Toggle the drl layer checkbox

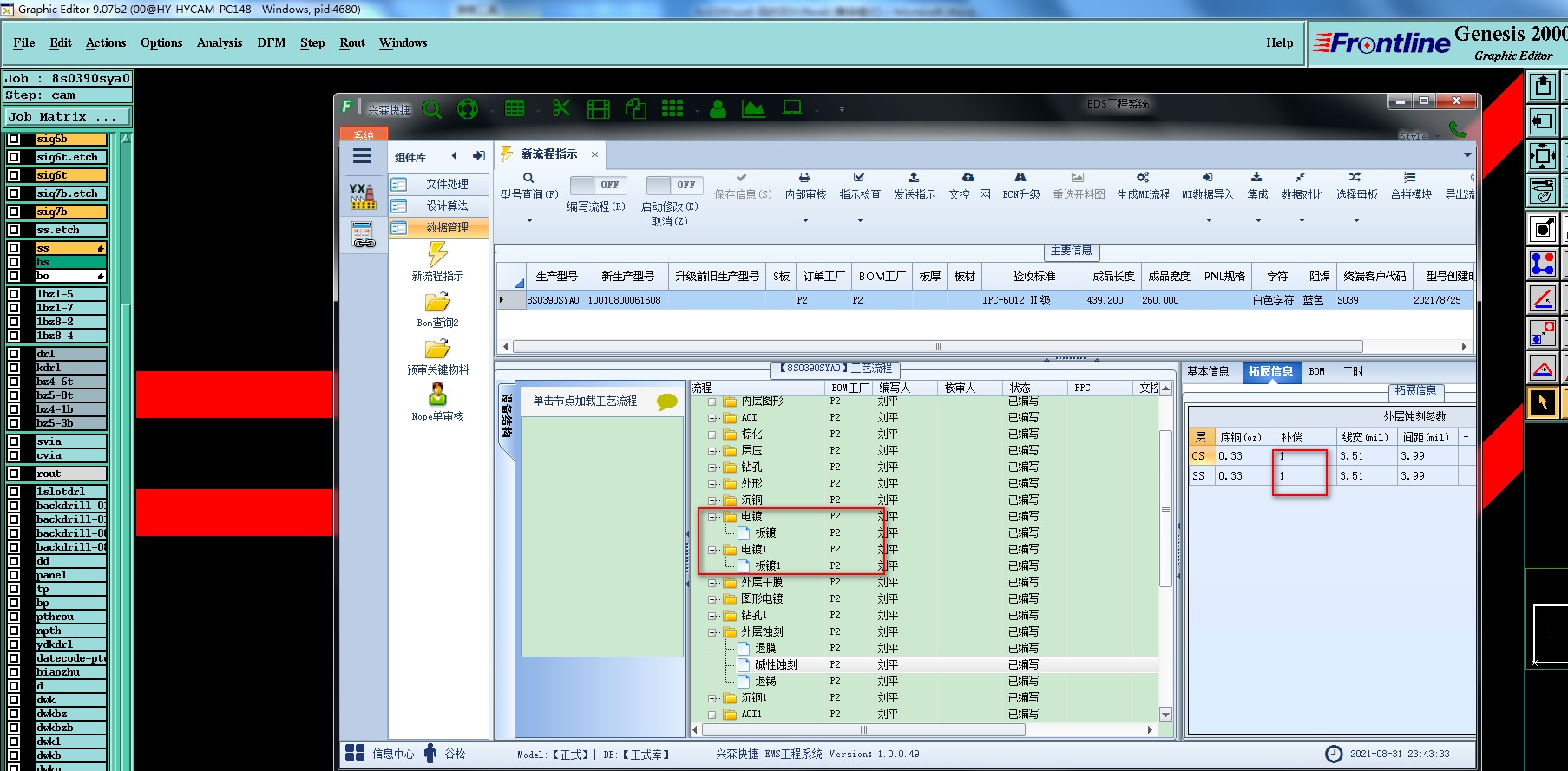tap(13, 354)
